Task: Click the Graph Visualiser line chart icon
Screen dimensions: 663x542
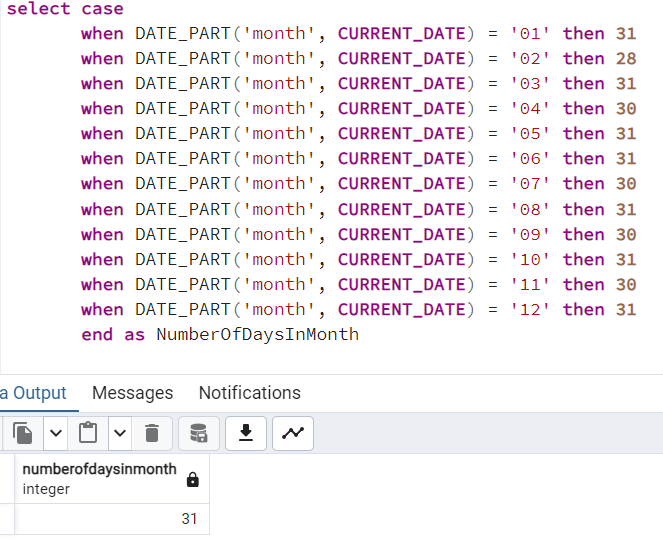Action: (x=293, y=433)
